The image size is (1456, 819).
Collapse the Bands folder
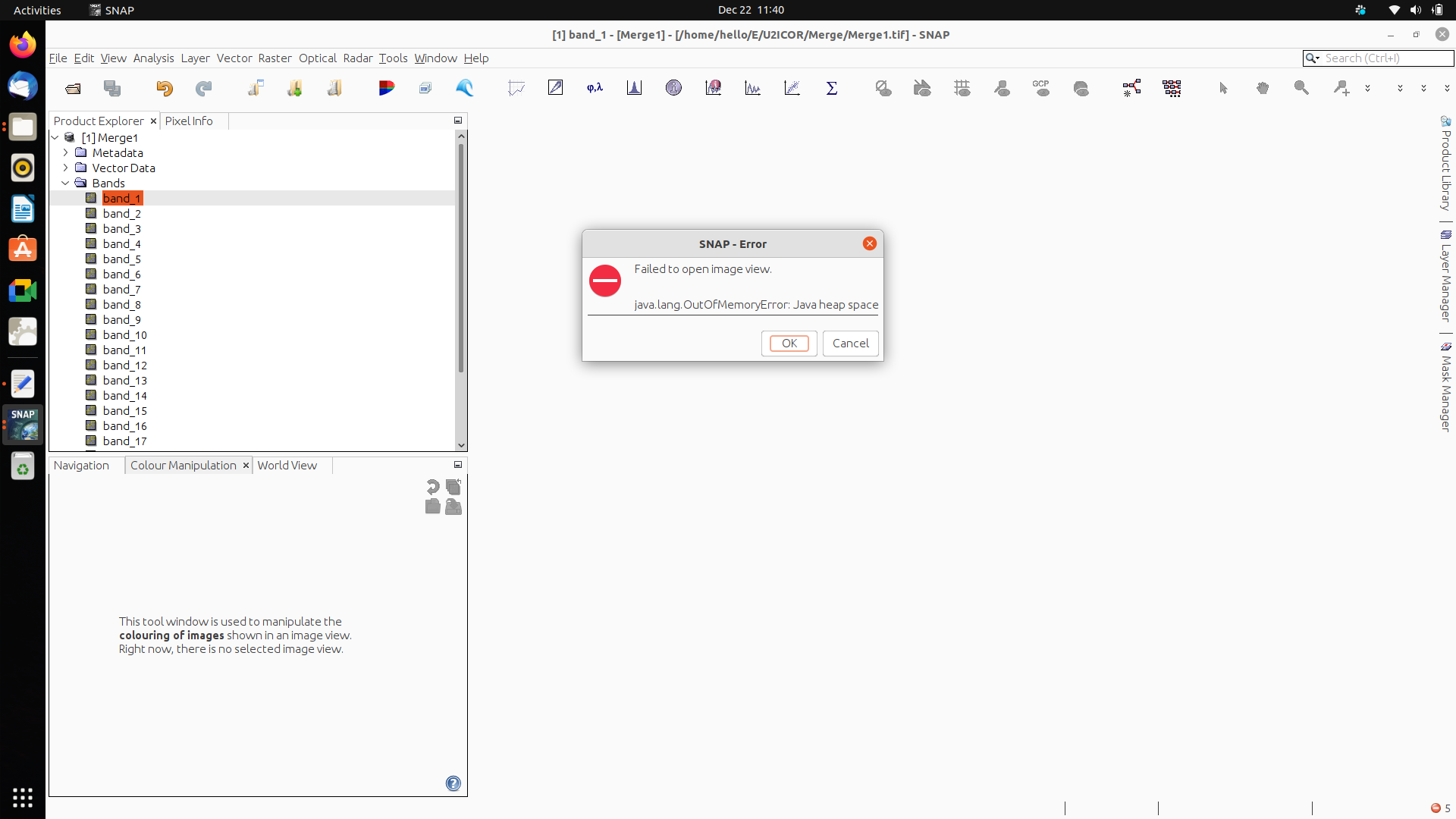coord(65,183)
